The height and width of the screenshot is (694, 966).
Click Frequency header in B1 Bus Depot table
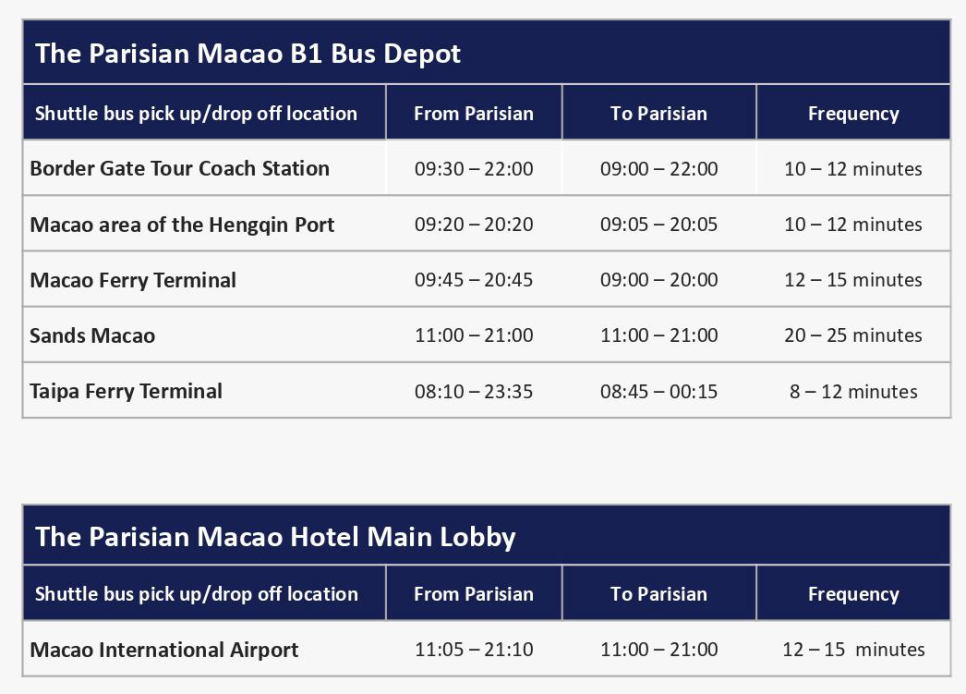pyautogui.click(x=853, y=113)
